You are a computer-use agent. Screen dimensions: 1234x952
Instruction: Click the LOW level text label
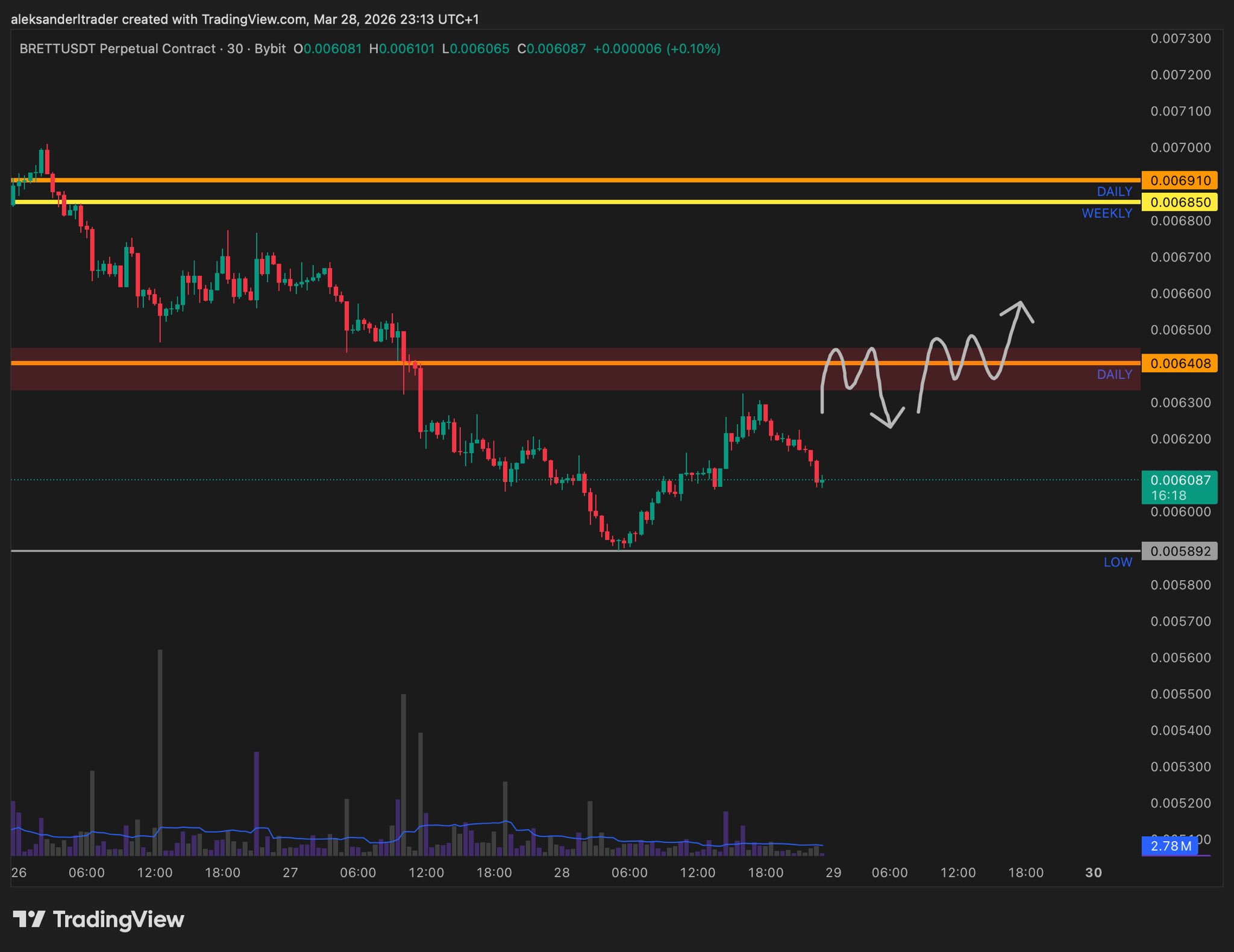point(1118,562)
